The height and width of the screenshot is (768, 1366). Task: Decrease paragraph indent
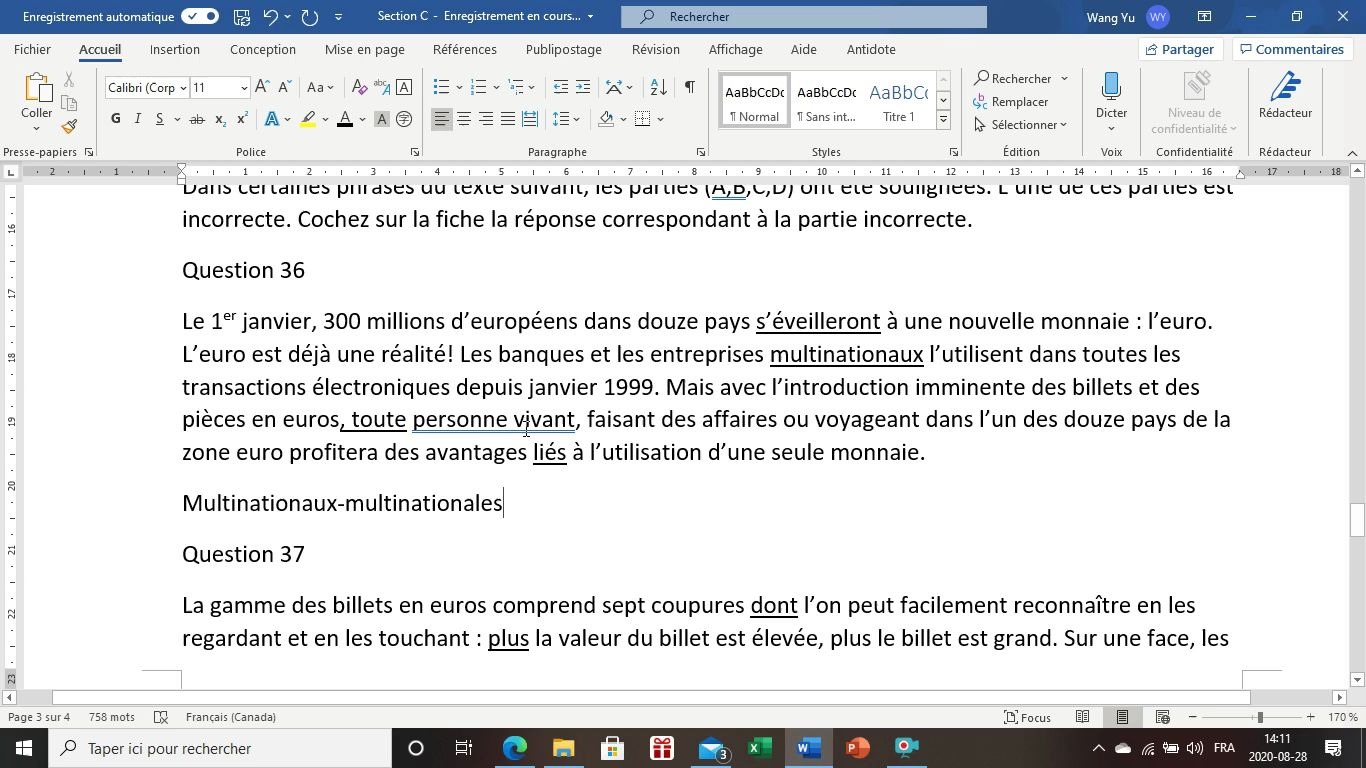click(x=560, y=88)
